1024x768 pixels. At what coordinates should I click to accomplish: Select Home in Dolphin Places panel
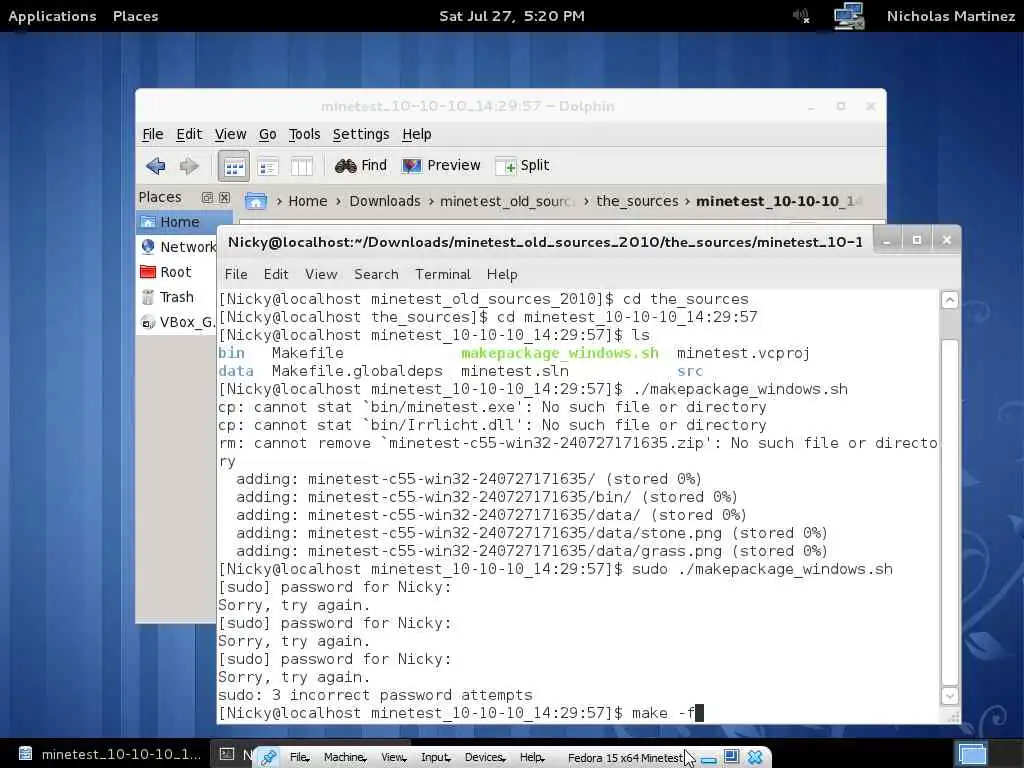[184, 222]
